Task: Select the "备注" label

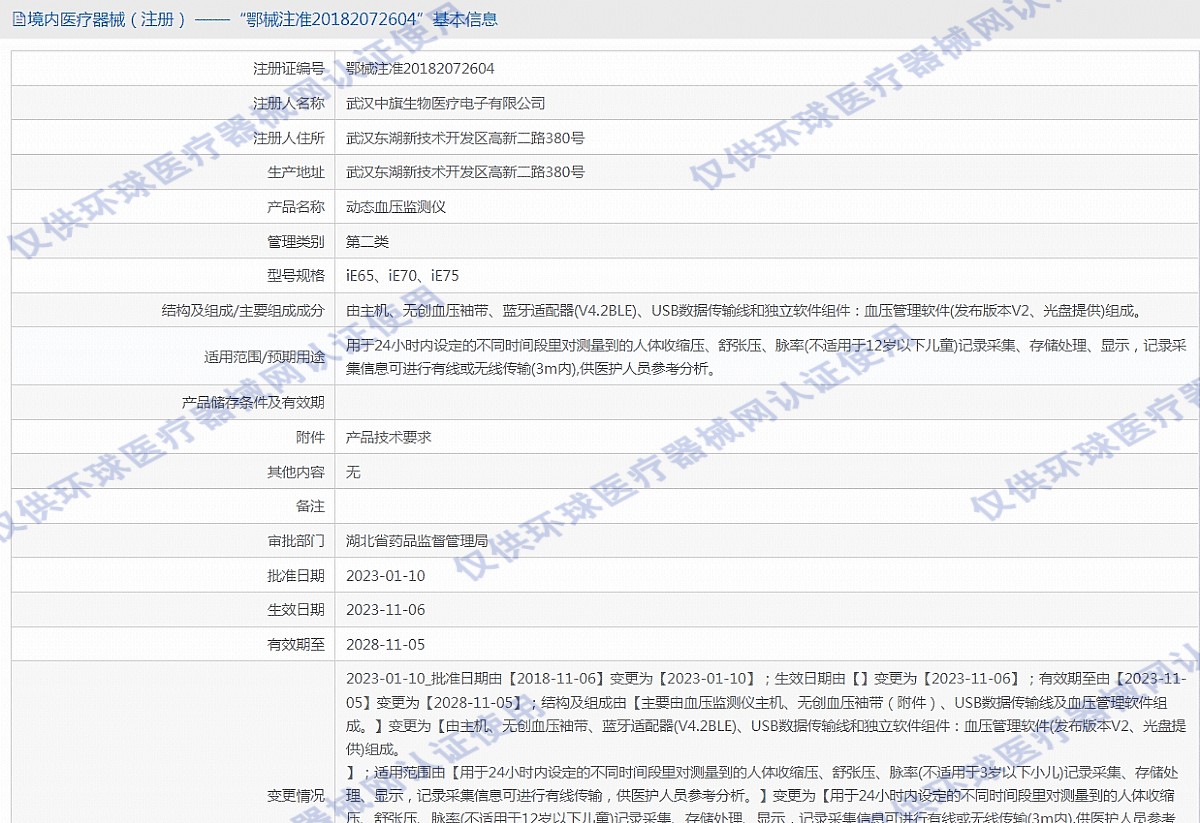Action: point(311,506)
